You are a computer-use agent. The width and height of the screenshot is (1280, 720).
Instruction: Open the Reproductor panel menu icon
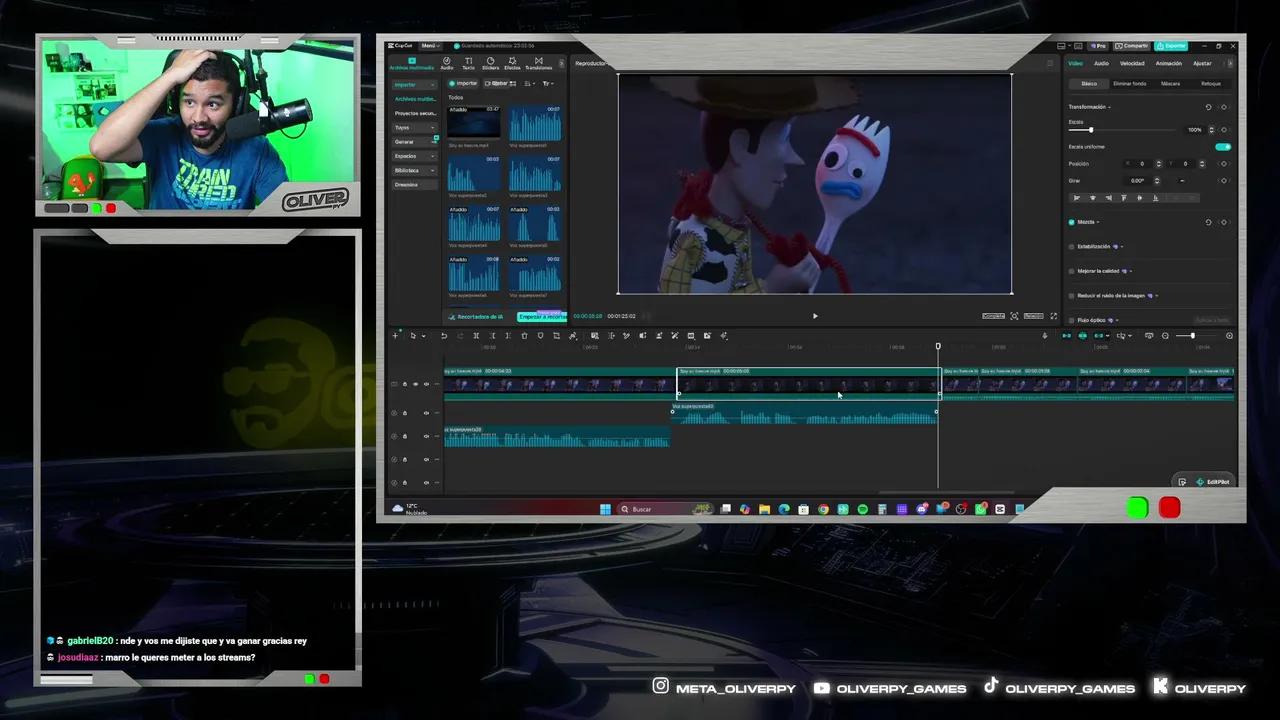pos(1050,63)
